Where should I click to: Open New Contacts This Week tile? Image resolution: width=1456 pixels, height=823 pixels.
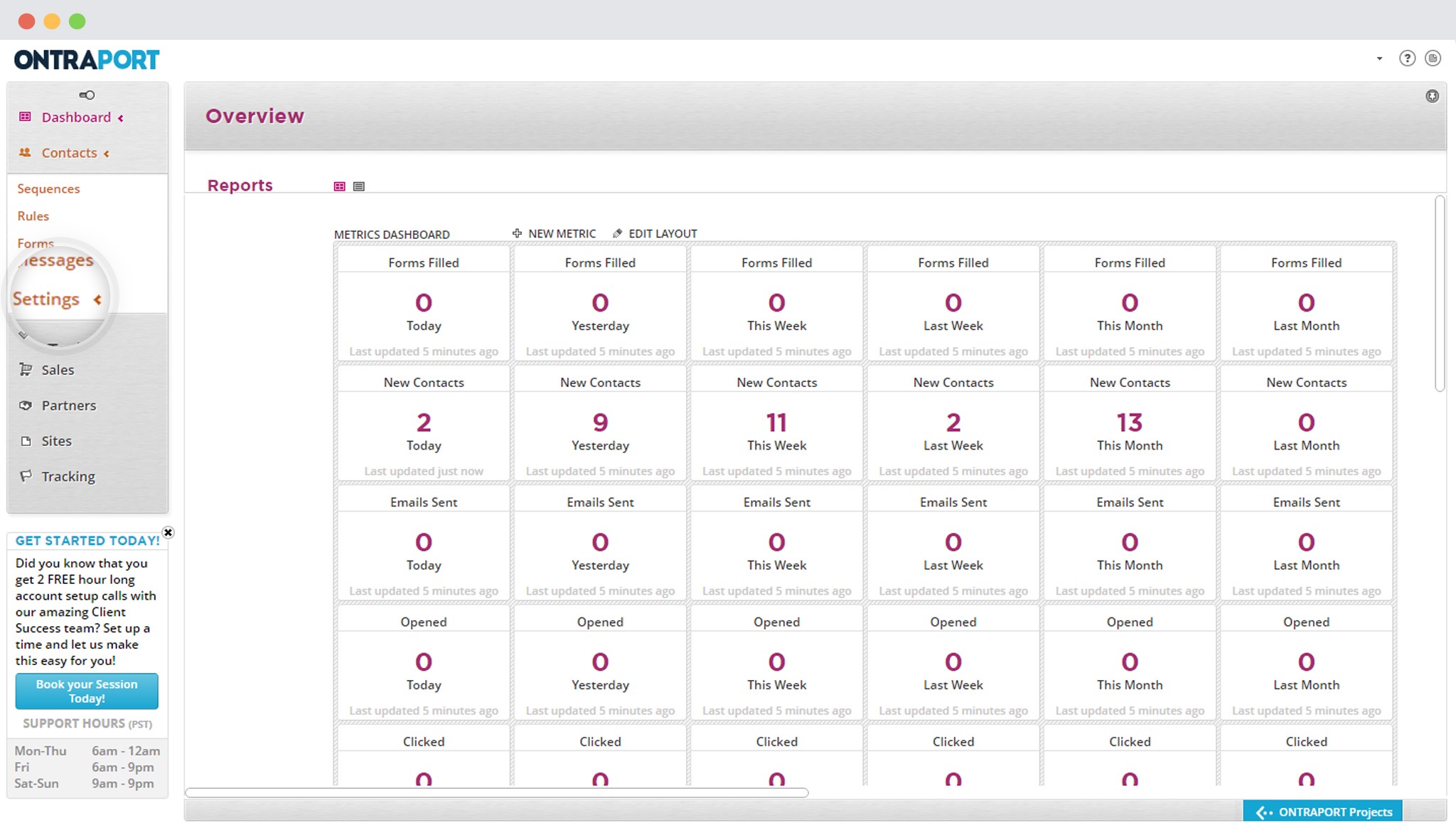pyautogui.click(x=776, y=424)
